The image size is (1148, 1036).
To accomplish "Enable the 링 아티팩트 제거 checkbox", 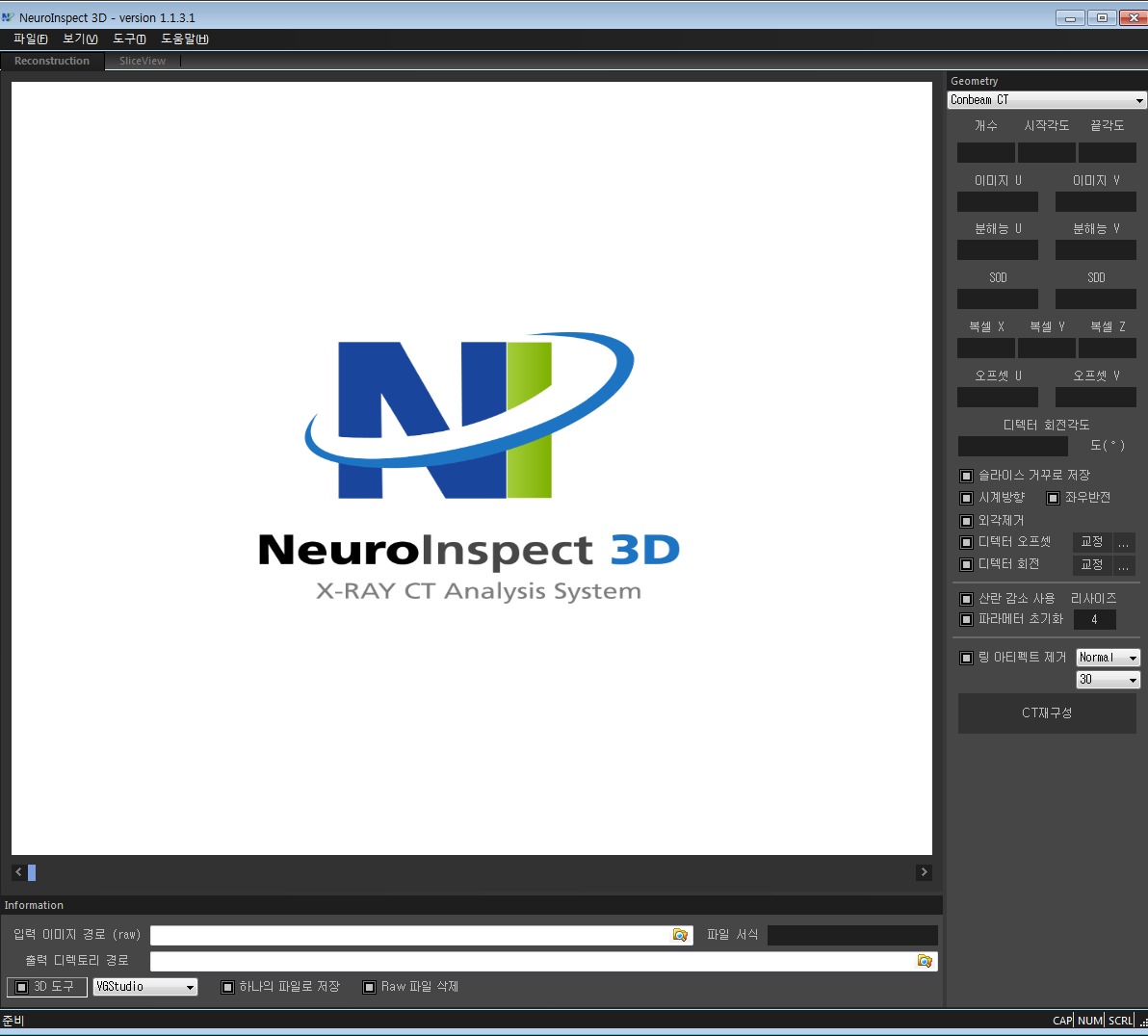I will pos(966,658).
